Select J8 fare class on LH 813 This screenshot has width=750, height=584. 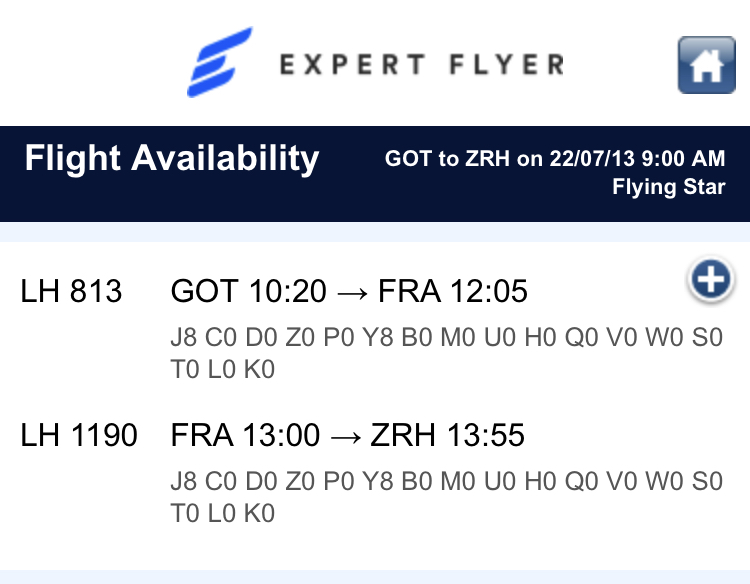pos(185,338)
